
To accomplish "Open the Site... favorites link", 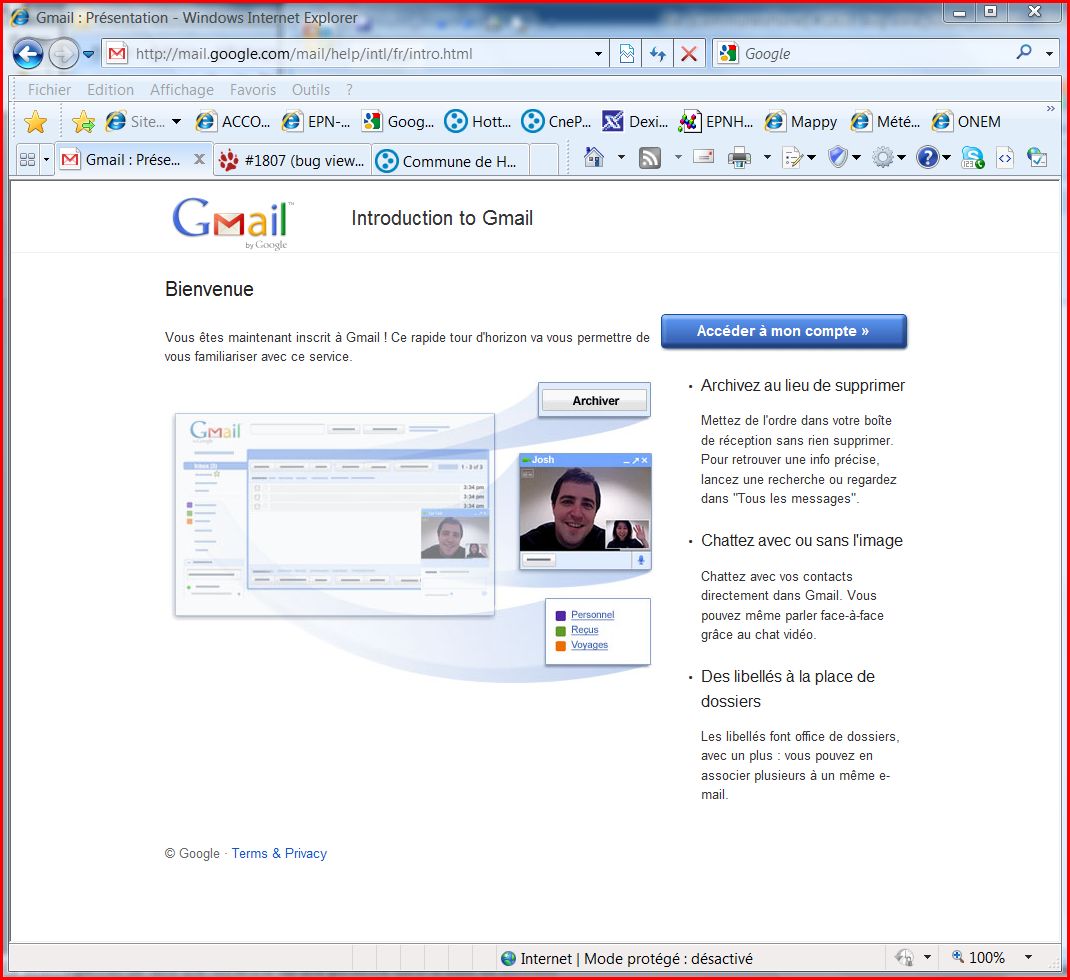I will 135,122.
